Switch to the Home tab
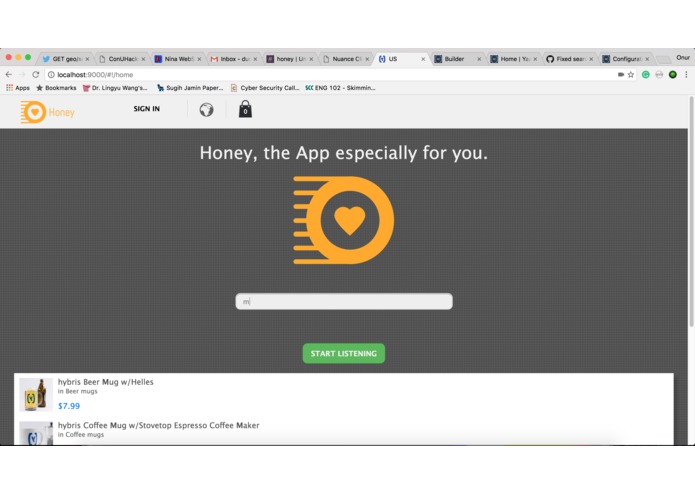This screenshot has height=494, width=695. point(512,59)
